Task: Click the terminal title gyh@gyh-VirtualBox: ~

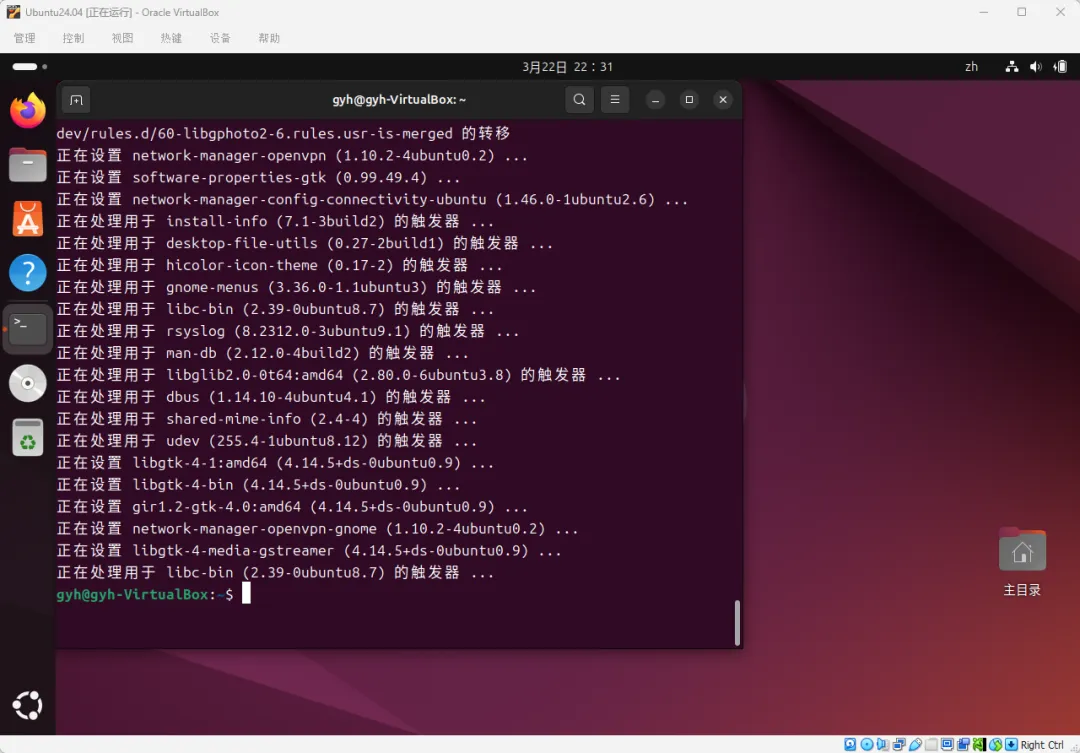Action: pos(399,100)
